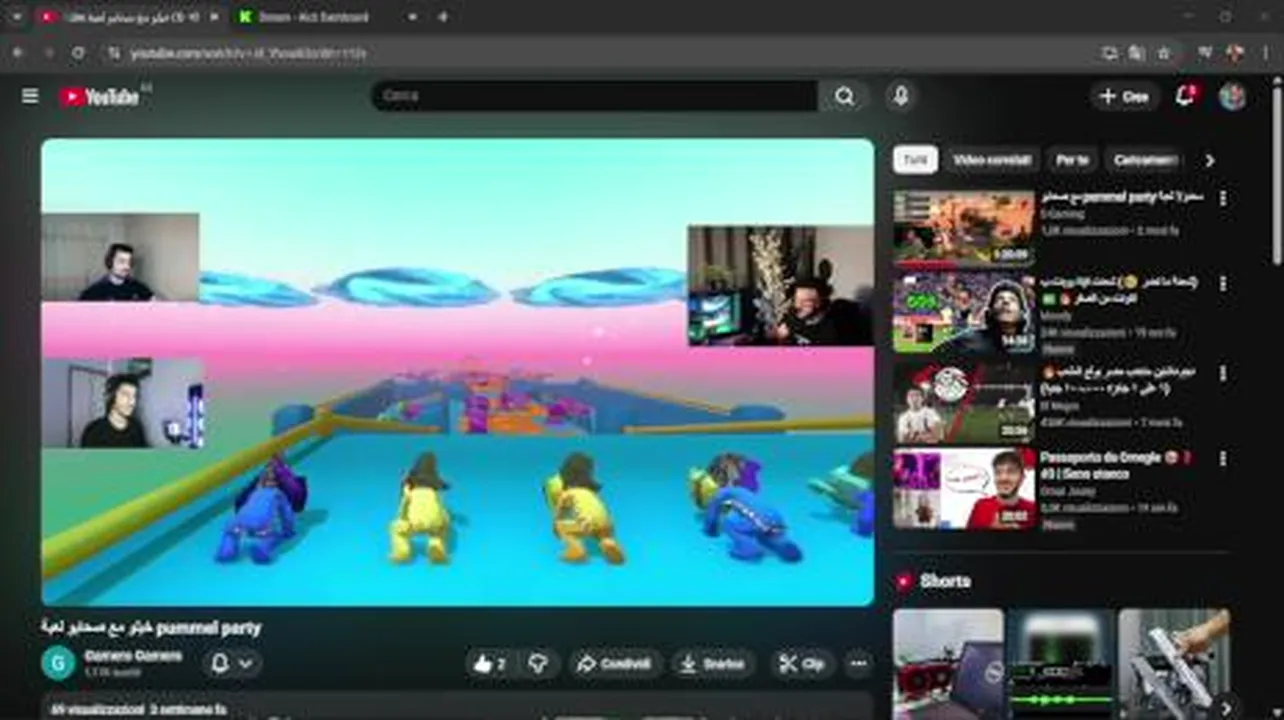Screen dimensions: 1284x720
Task: Expand the video description views line
Action: [138, 709]
